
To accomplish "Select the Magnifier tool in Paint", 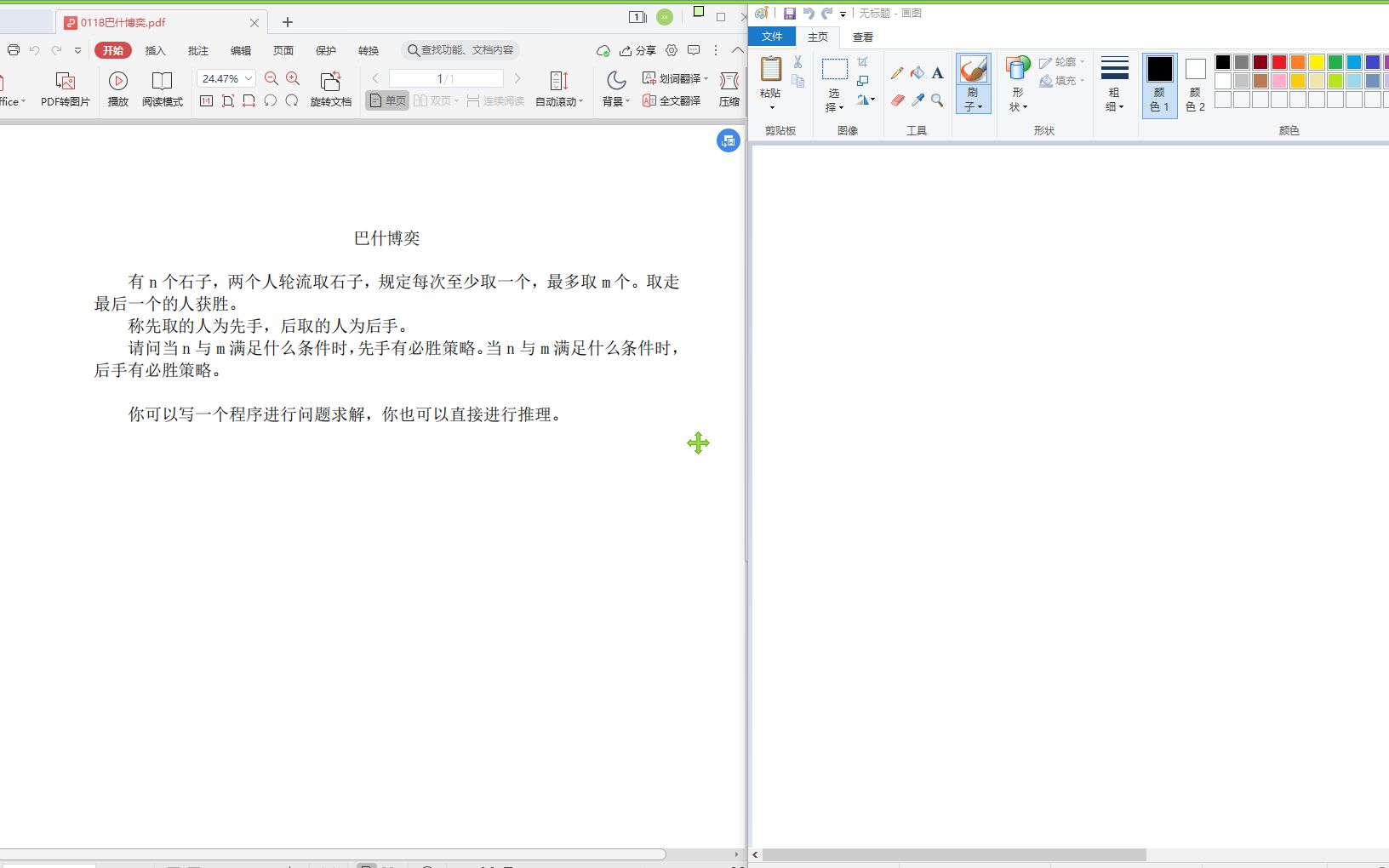I will click(x=937, y=100).
